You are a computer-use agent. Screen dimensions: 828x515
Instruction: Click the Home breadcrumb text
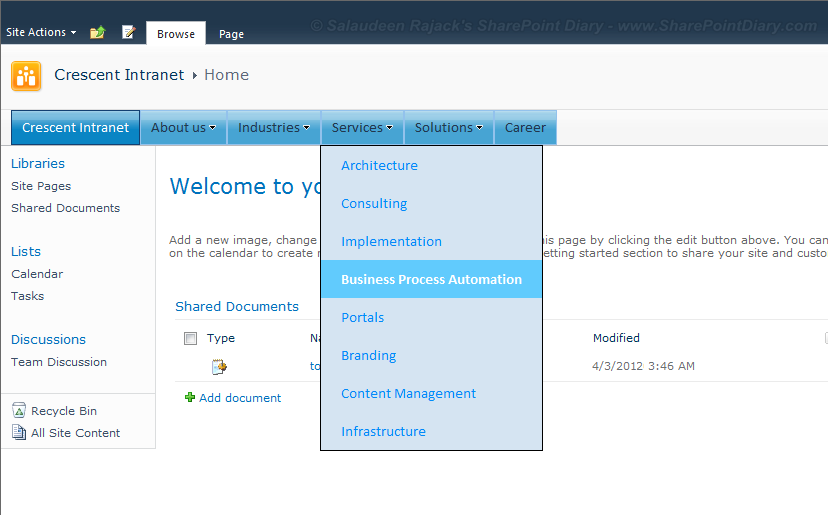[227, 74]
